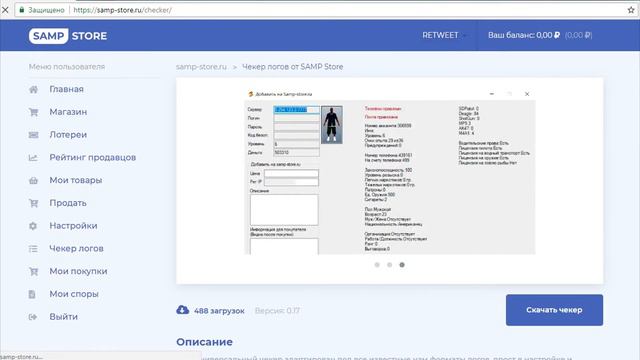Open Чекер логов in the sidebar

coord(76,249)
